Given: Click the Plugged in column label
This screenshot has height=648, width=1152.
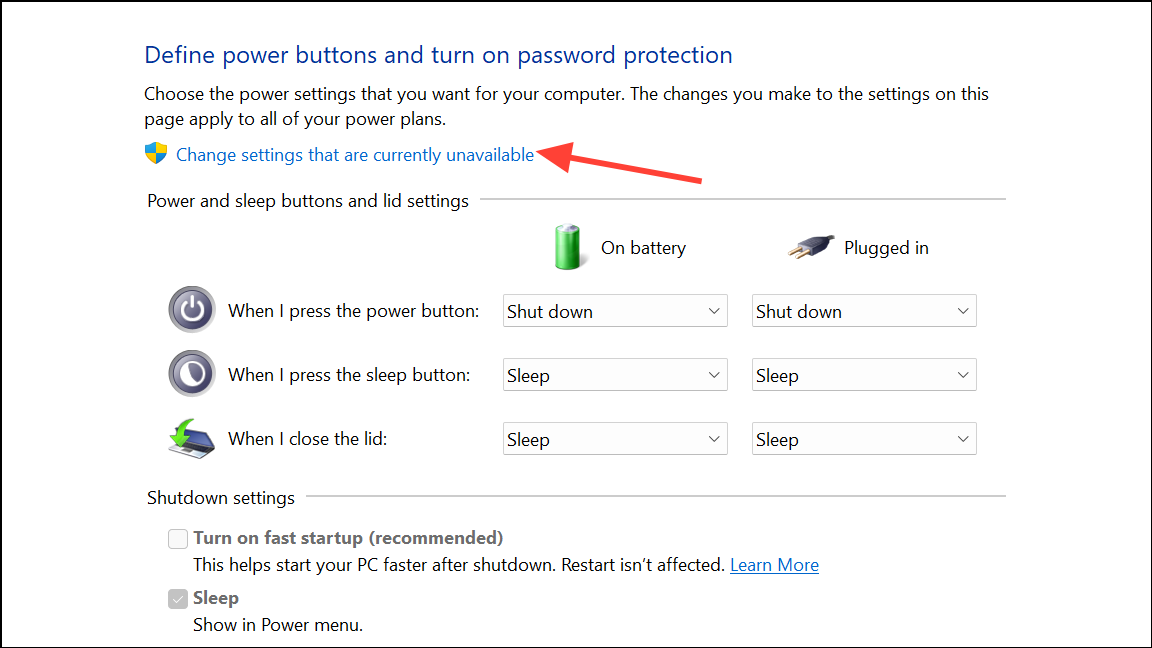Looking at the screenshot, I should click(886, 248).
